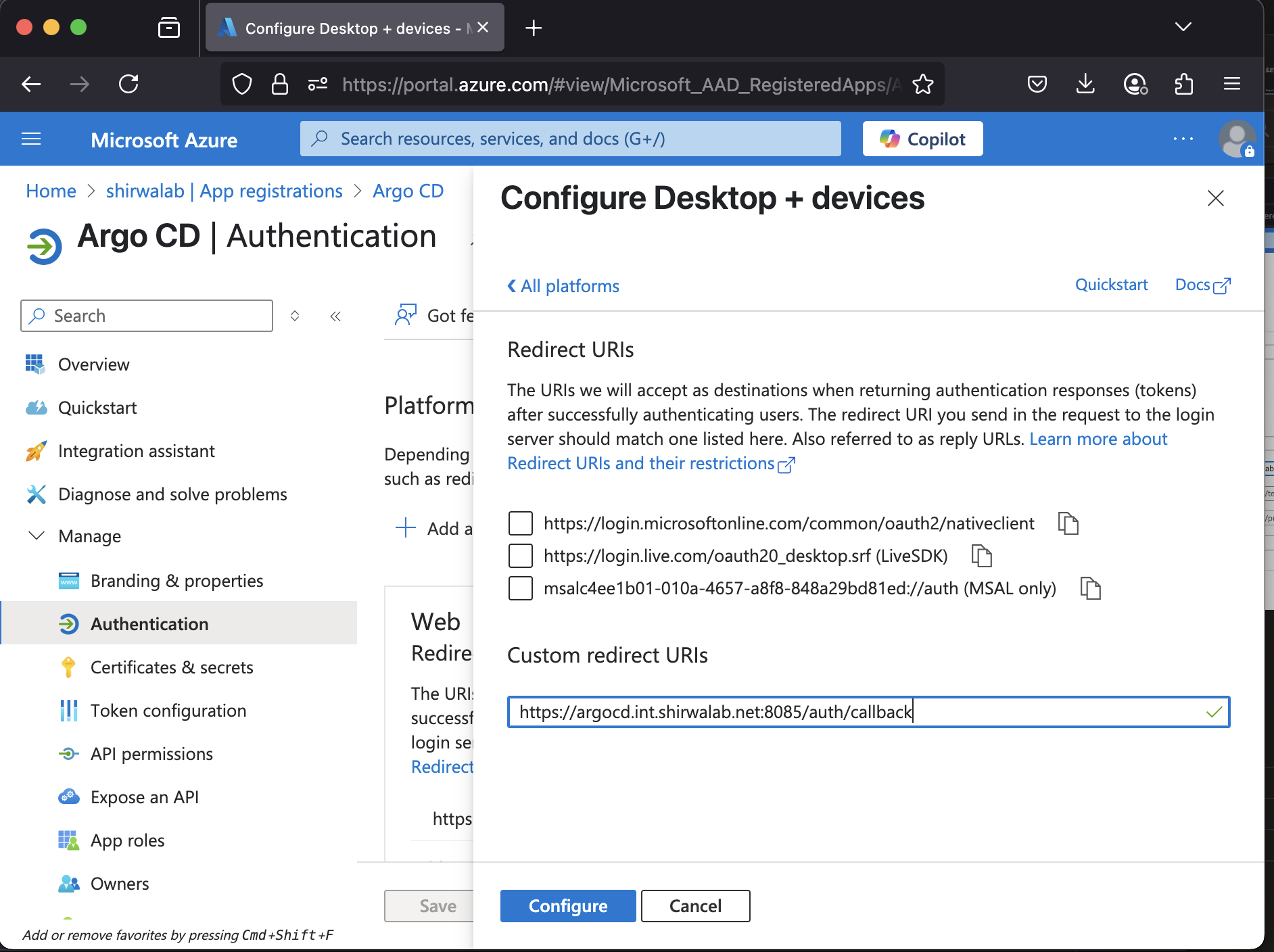This screenshot has height=952, width=1274.
Task: Open the Azure portal hamburger menu
Action: (31, 139)
